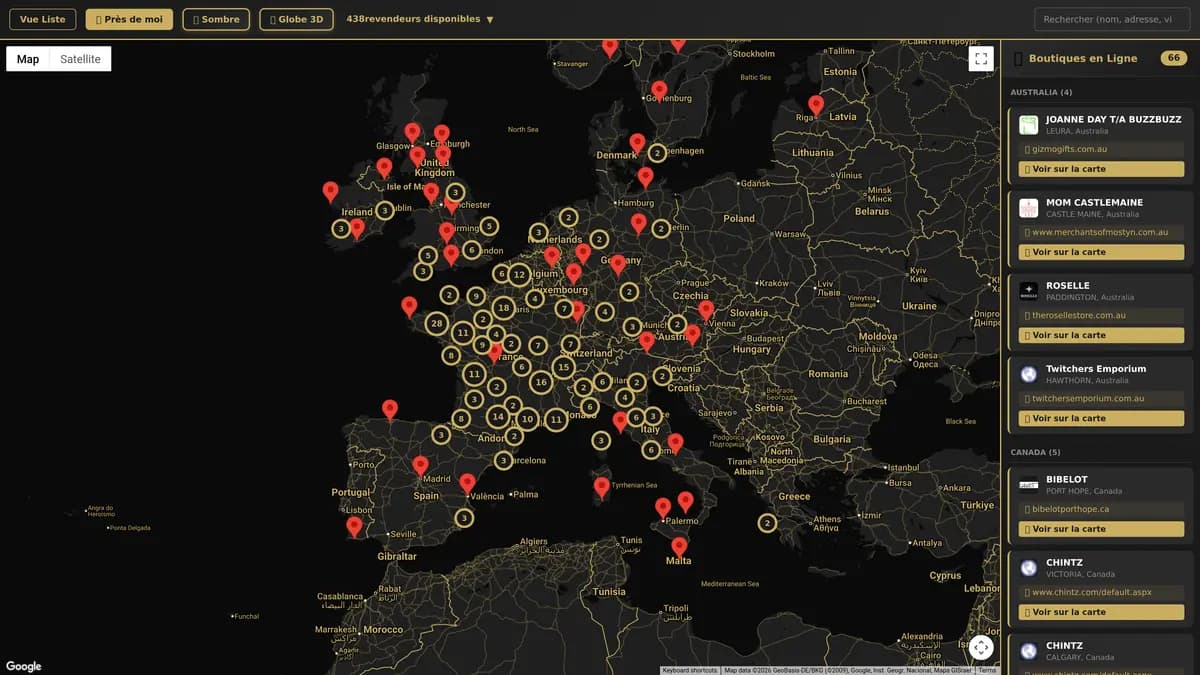Collapse the AUSTRALIA (4) group header
1200x675 pixels.
click(1041, 92)
